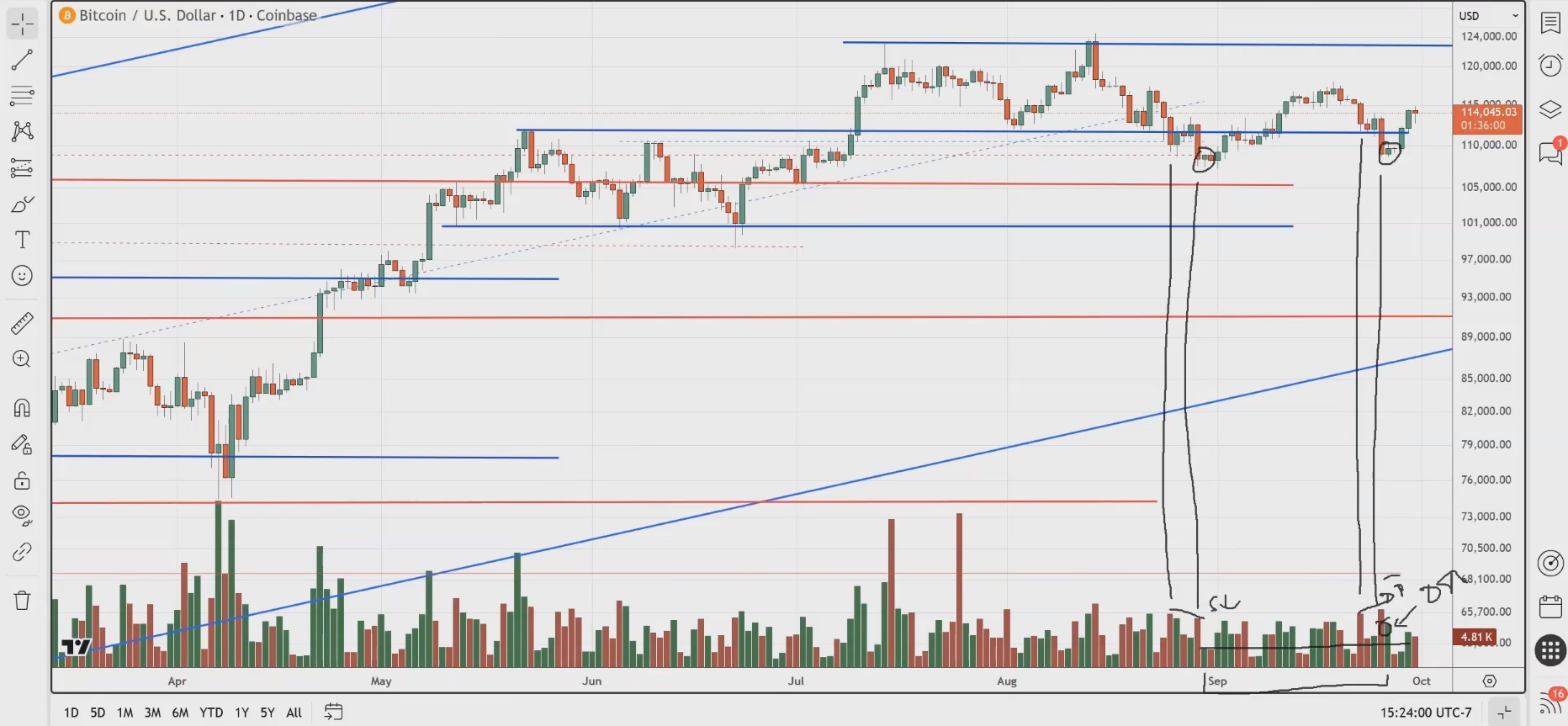This screenshot has height=726, width=1568.
Task: Click the All time range button
Action: tap(294, 713)
